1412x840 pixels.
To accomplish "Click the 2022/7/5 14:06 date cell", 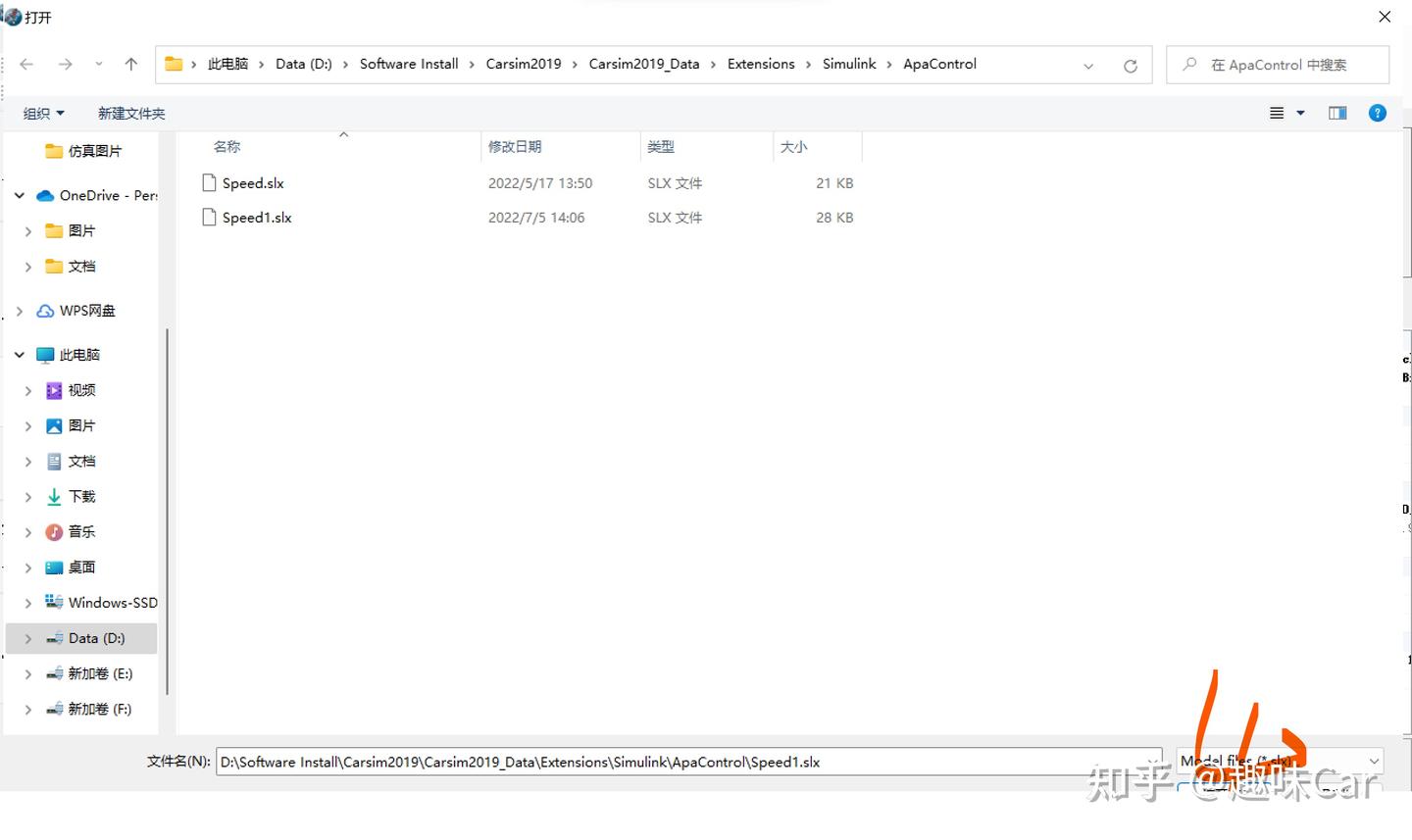I will coord(536,218).
